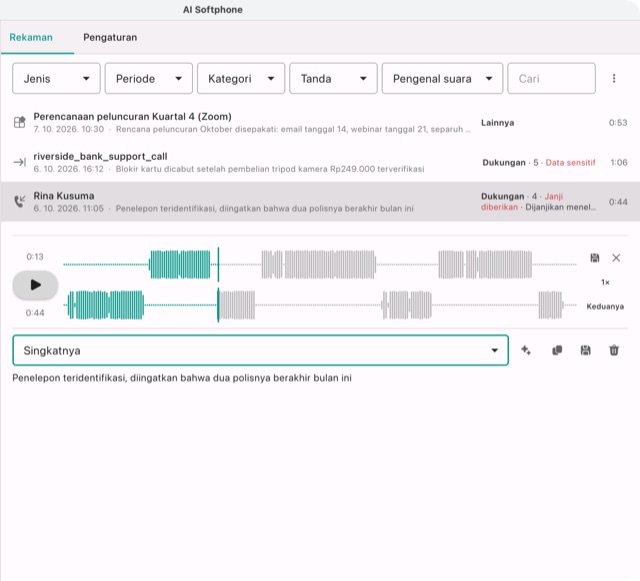Save the summary with floppy icon
Viewport: 640px width, 581px height.
pyautogui.click(x=585, y=350)
